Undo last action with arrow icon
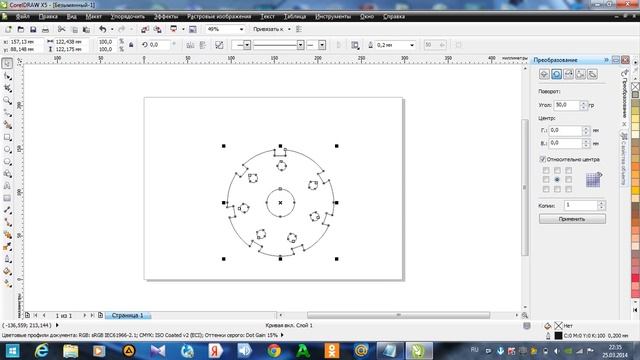 [x=102, y=29]
